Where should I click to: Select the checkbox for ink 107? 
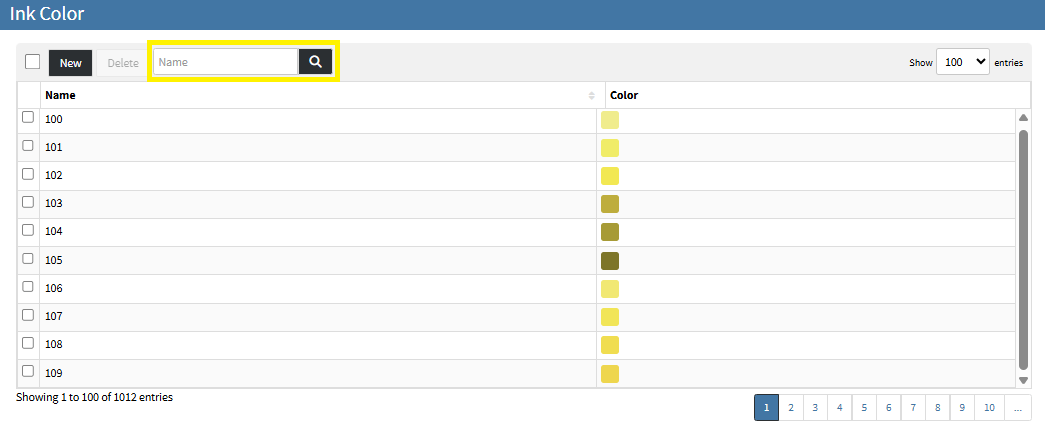[28, 315]
